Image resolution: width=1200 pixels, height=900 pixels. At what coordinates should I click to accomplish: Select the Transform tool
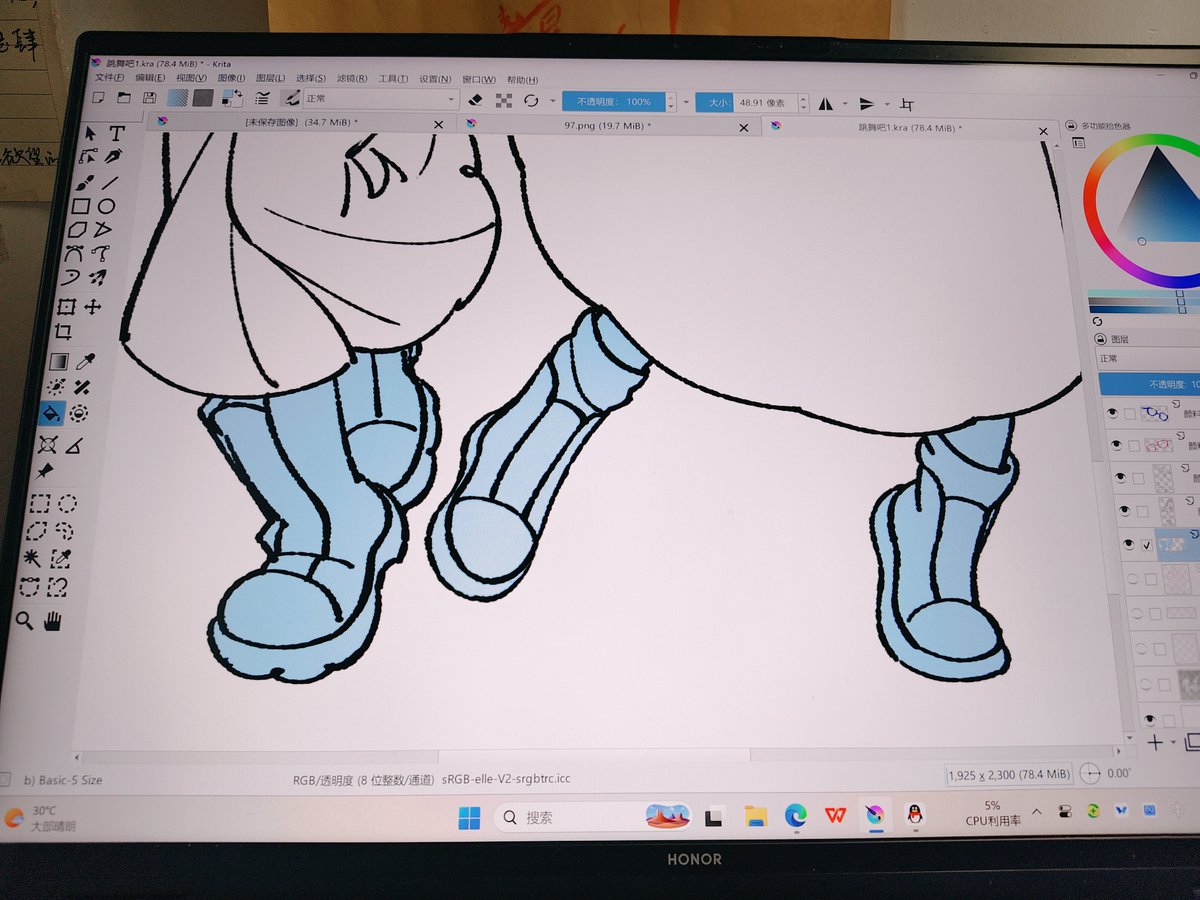tap(69, 307)
